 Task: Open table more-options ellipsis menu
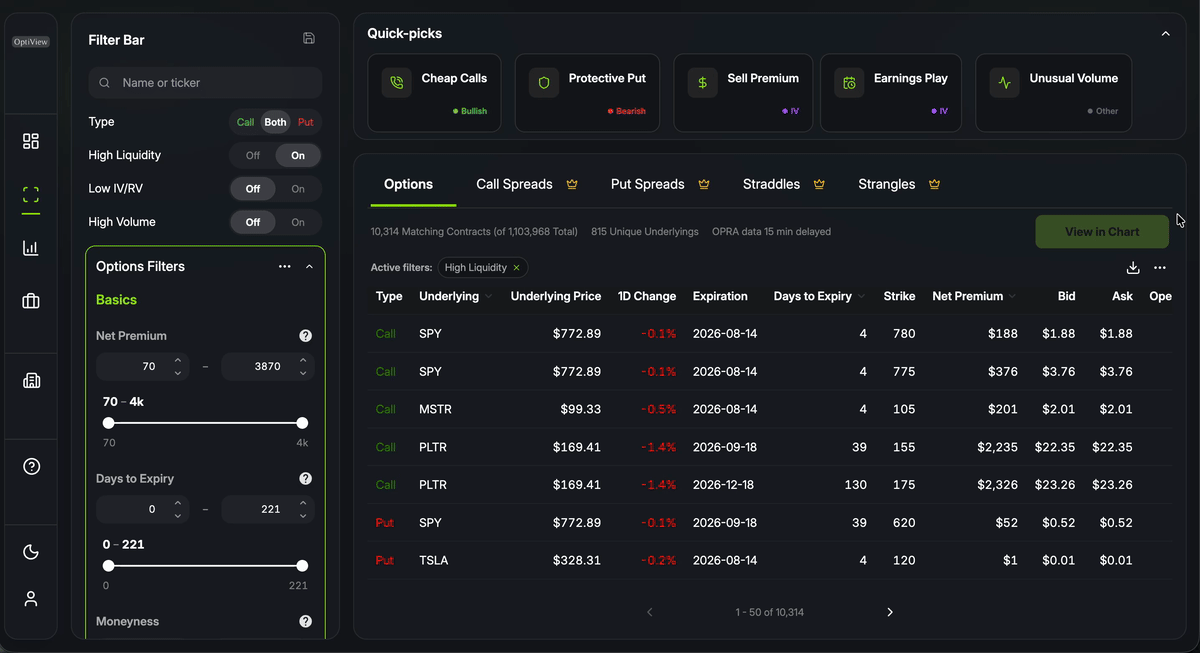pos(1160,268)
